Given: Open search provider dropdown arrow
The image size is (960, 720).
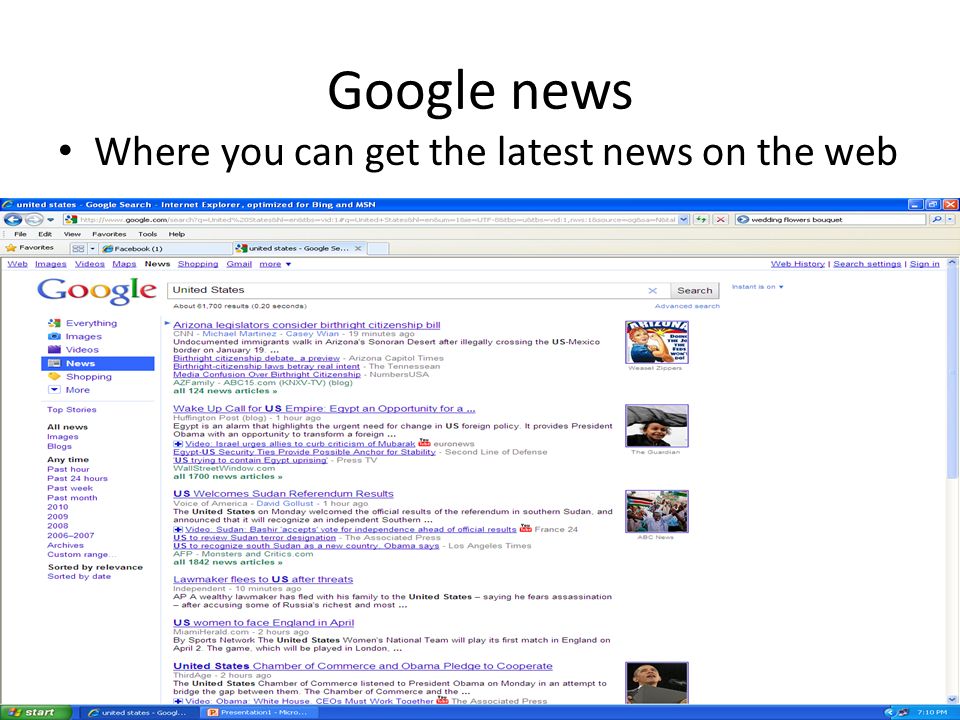Looking at the screenshot, I should [950, 219].
